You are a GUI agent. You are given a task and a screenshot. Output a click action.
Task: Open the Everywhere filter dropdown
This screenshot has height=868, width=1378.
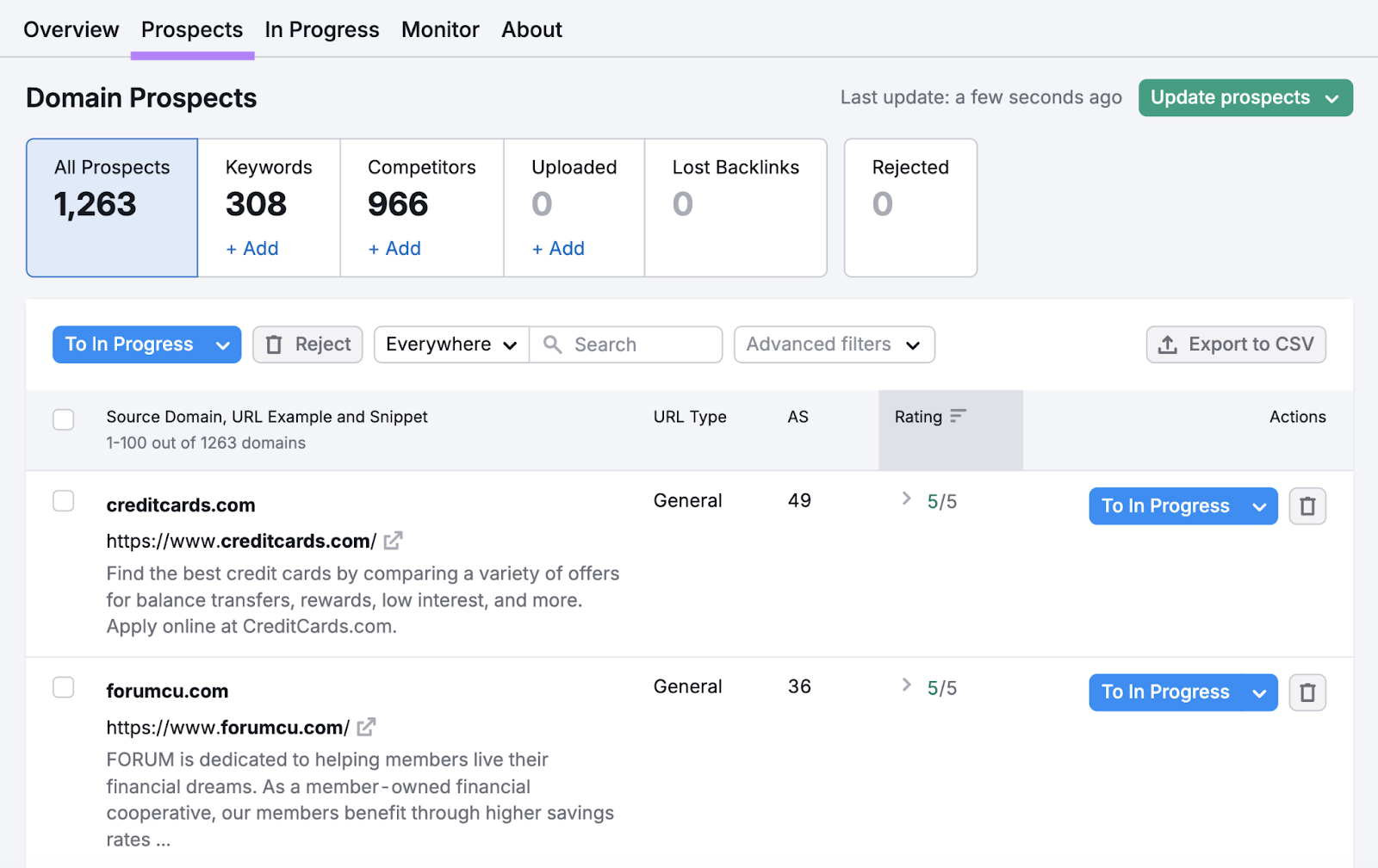coord(450,344)
